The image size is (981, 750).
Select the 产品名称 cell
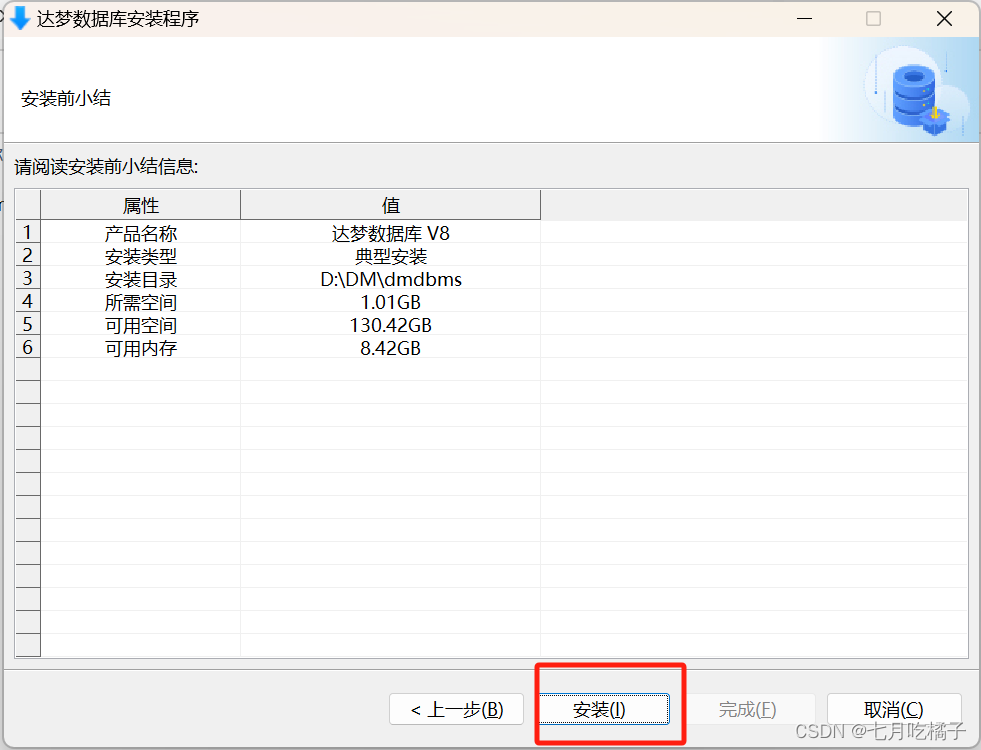[x=141, y=233]
